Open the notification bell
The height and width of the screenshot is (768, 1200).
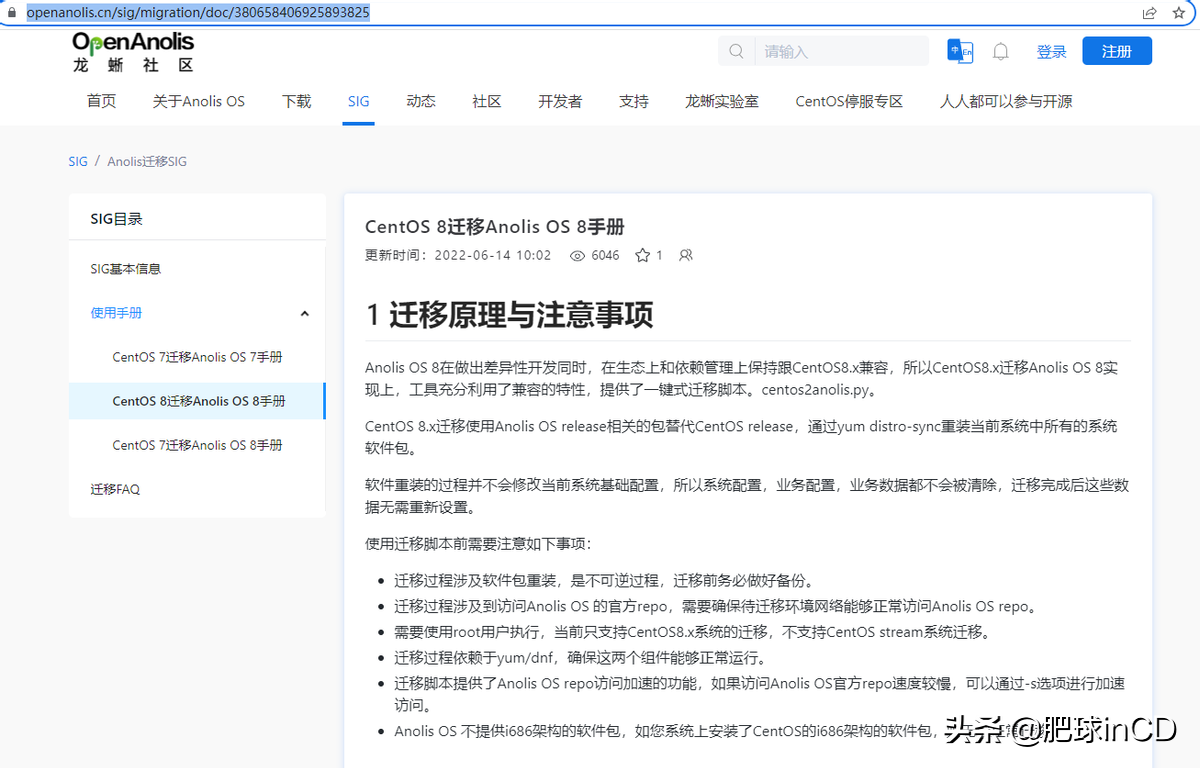click(1000, 51)
